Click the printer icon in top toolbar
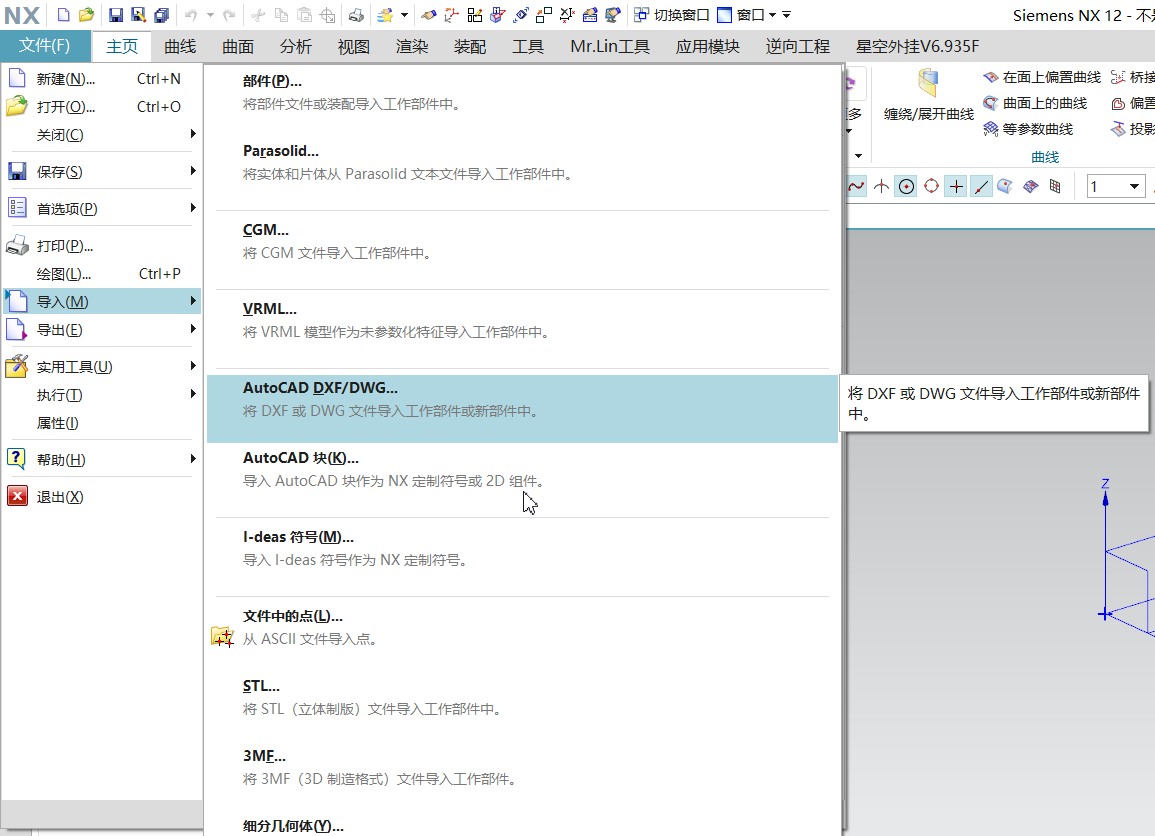The width and height of the screenshot is (1155, 836). coord(356,15)
